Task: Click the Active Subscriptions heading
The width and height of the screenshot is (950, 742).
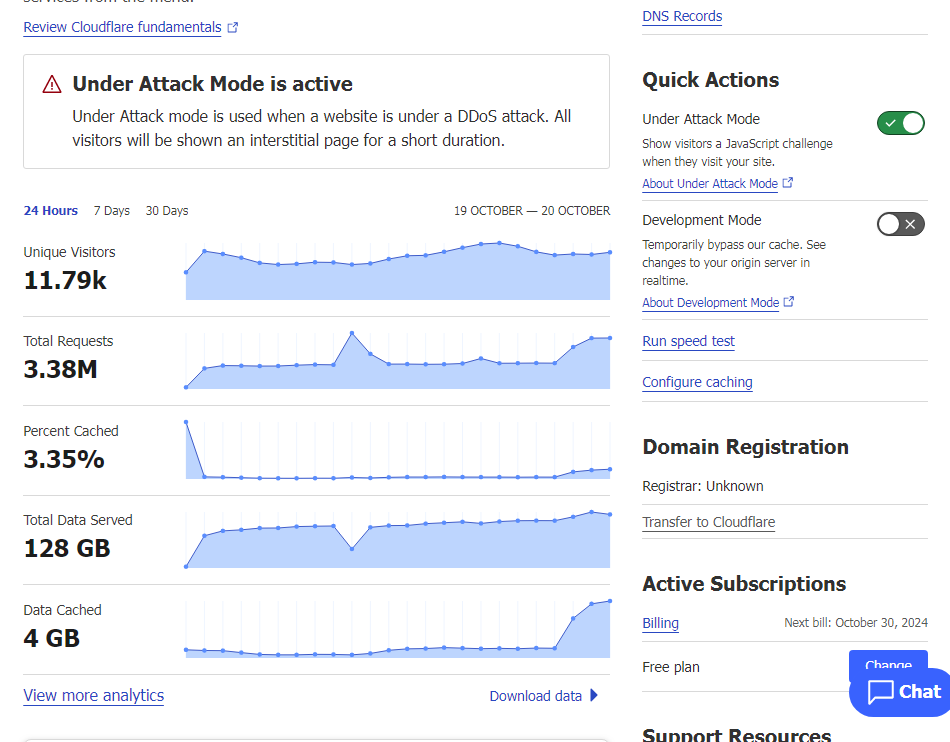Action: pos(744,584)
